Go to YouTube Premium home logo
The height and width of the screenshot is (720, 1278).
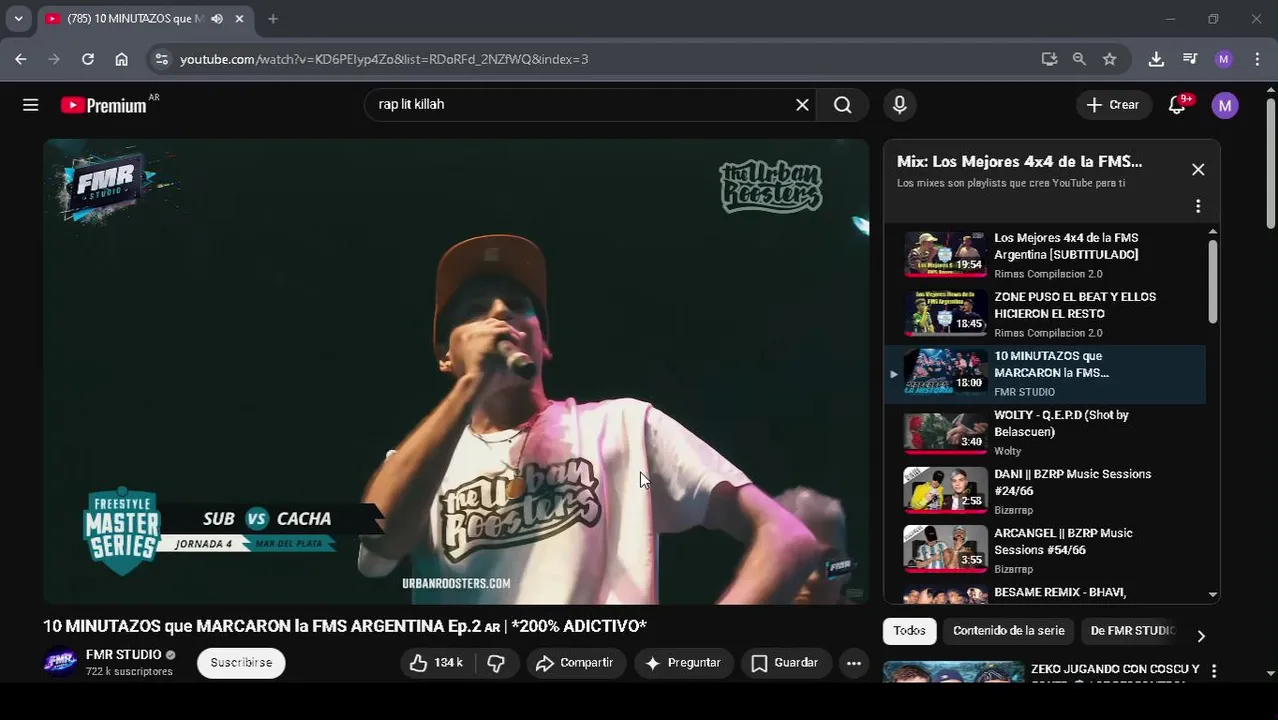tap(104, 105)
